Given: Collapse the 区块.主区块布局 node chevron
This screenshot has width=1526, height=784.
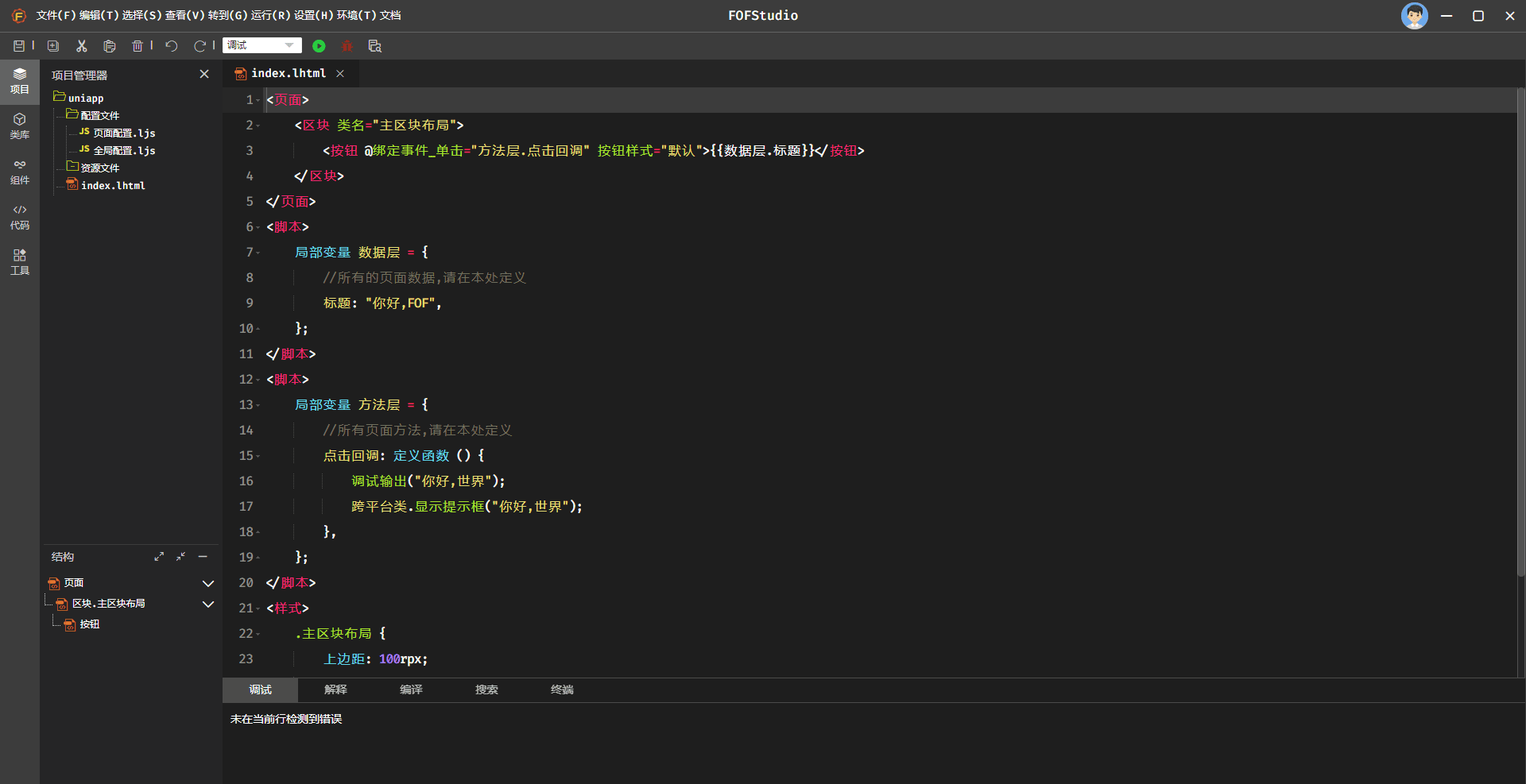Looking at the screenshot, I should tap(208, 604).
